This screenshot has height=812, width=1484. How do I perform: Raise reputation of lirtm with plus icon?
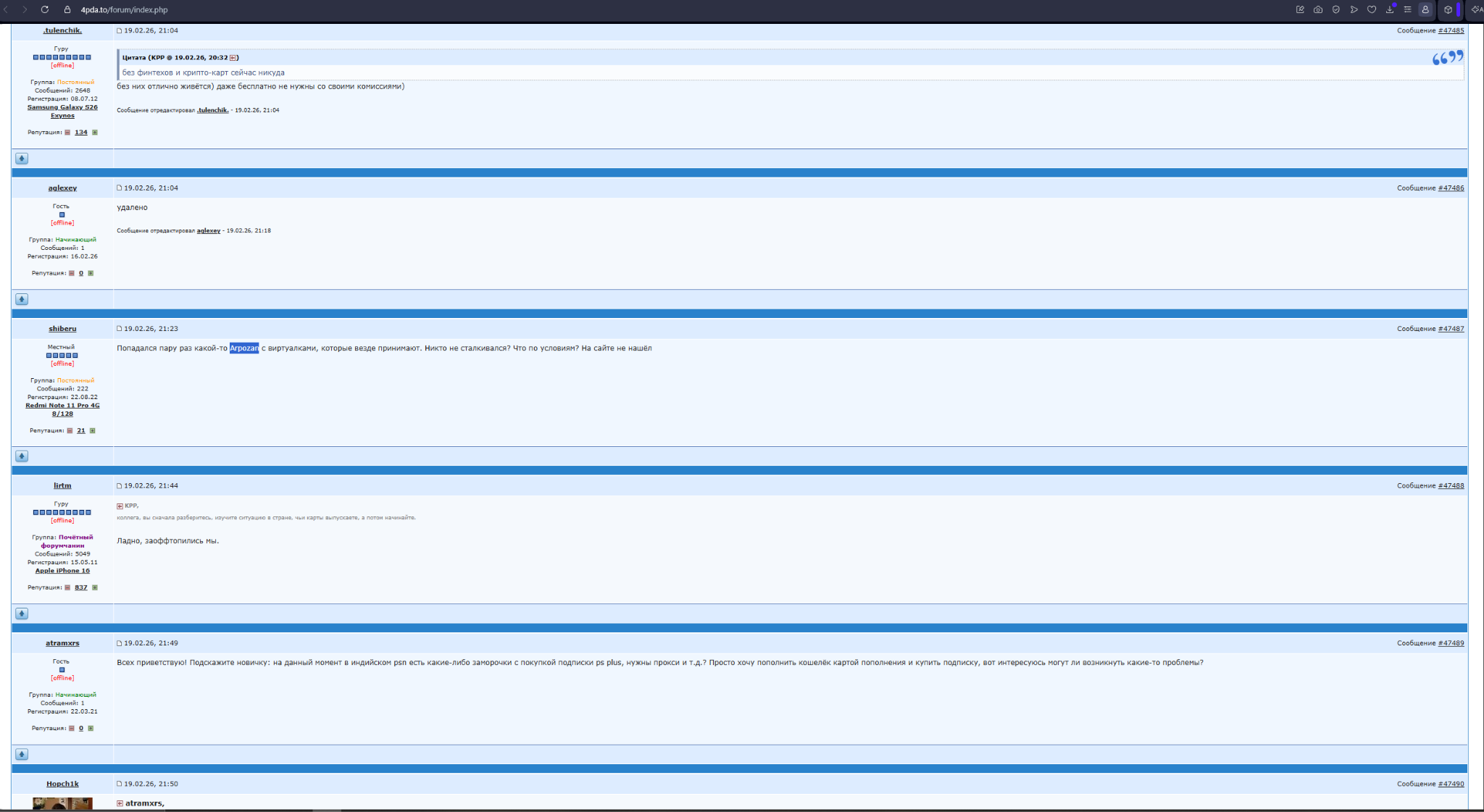(95, 587)
